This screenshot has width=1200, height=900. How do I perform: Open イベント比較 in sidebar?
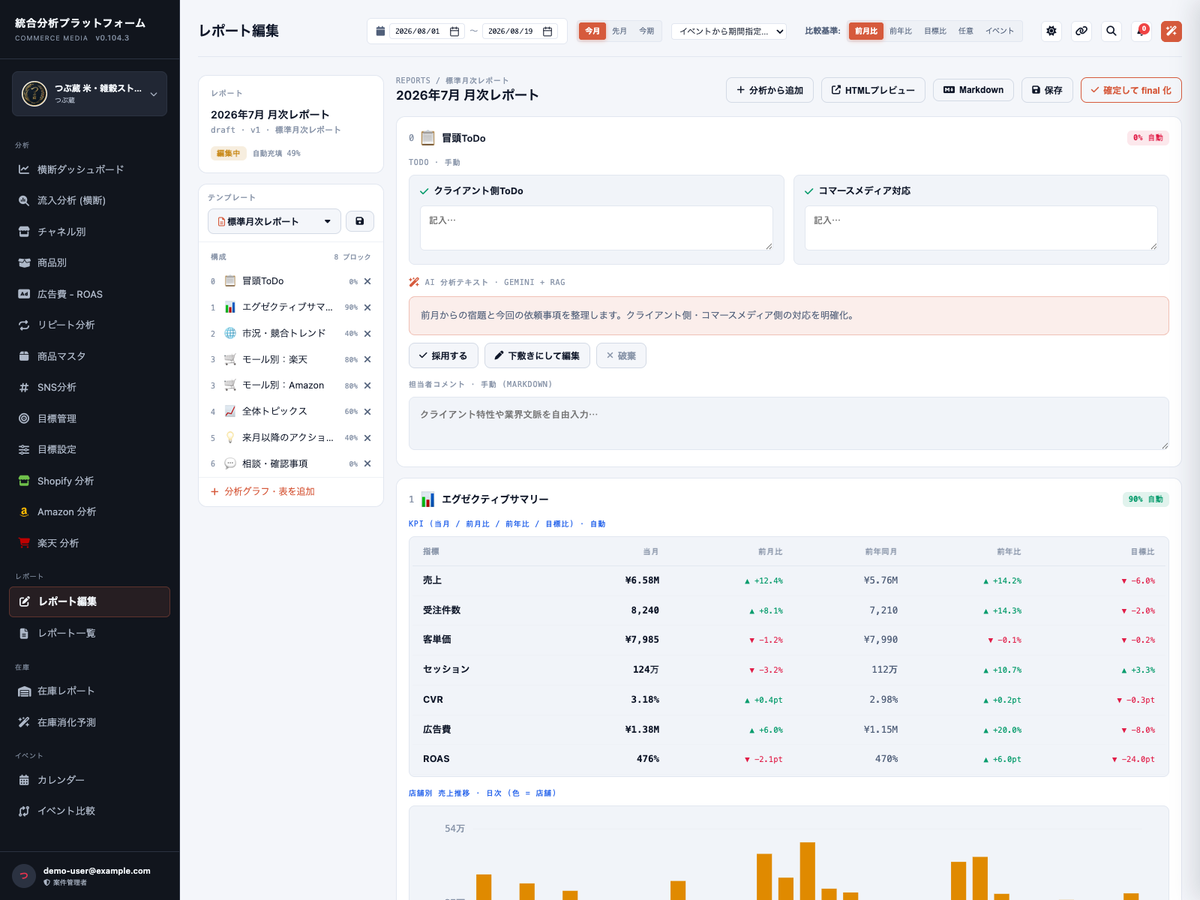pos(90,811)
